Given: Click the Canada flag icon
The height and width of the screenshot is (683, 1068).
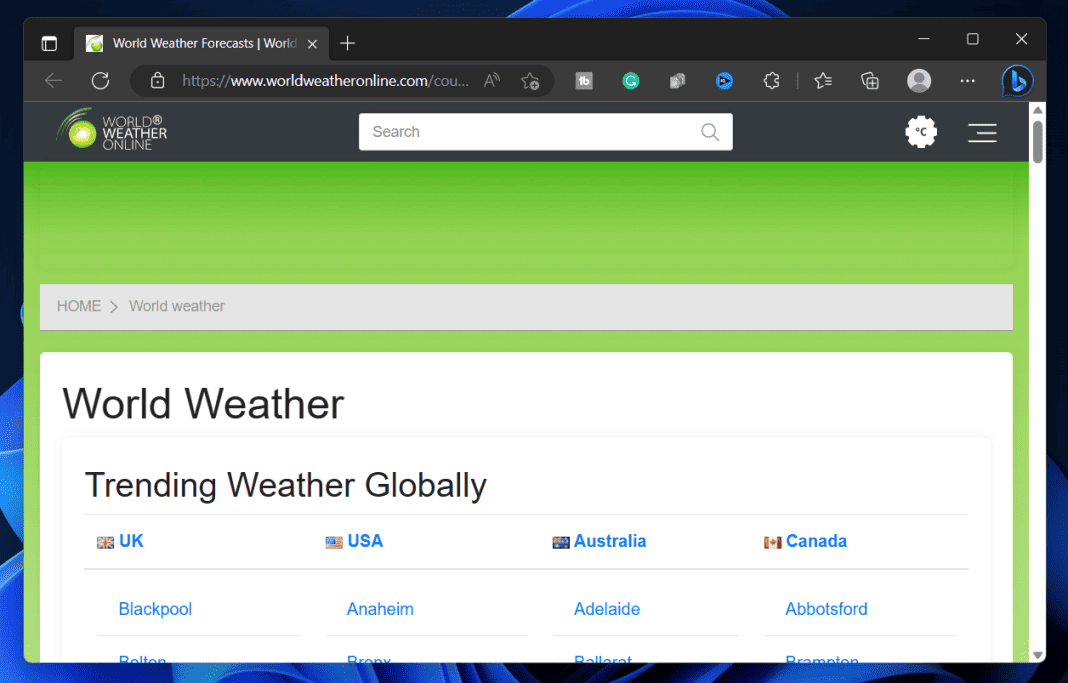Looking at the screenshot, I should click(772, 541).
